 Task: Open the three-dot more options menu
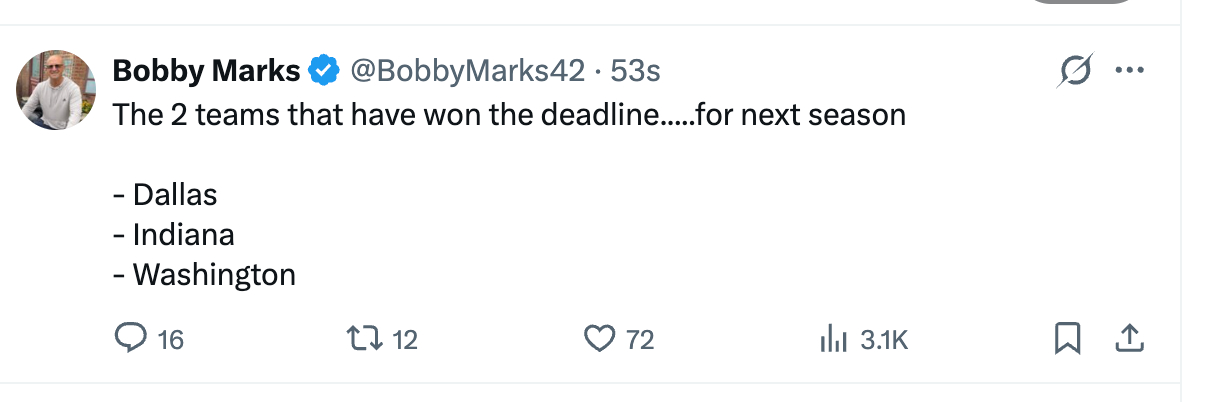tap(1128, 70)
